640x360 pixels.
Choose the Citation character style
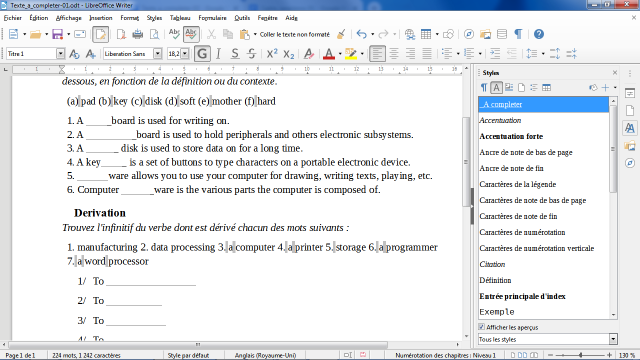[x=543, y=264]
